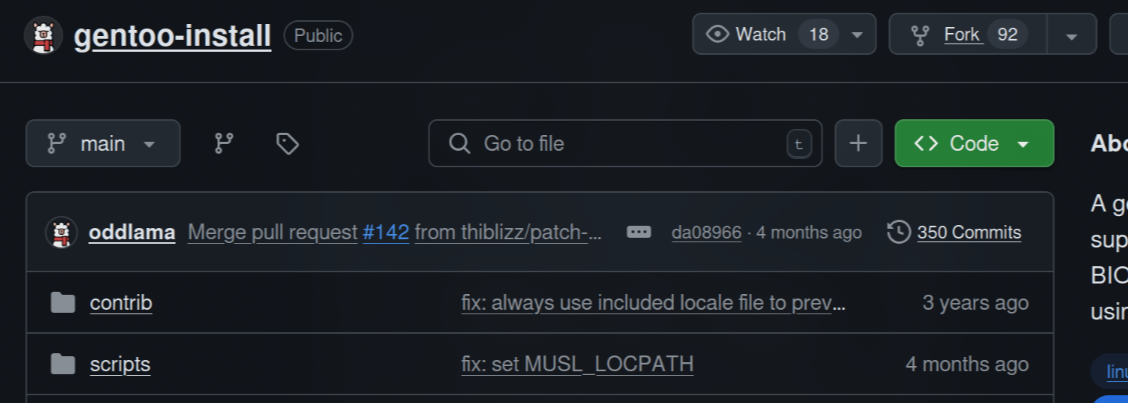Open commit history clock icon

tap(898, 232)
